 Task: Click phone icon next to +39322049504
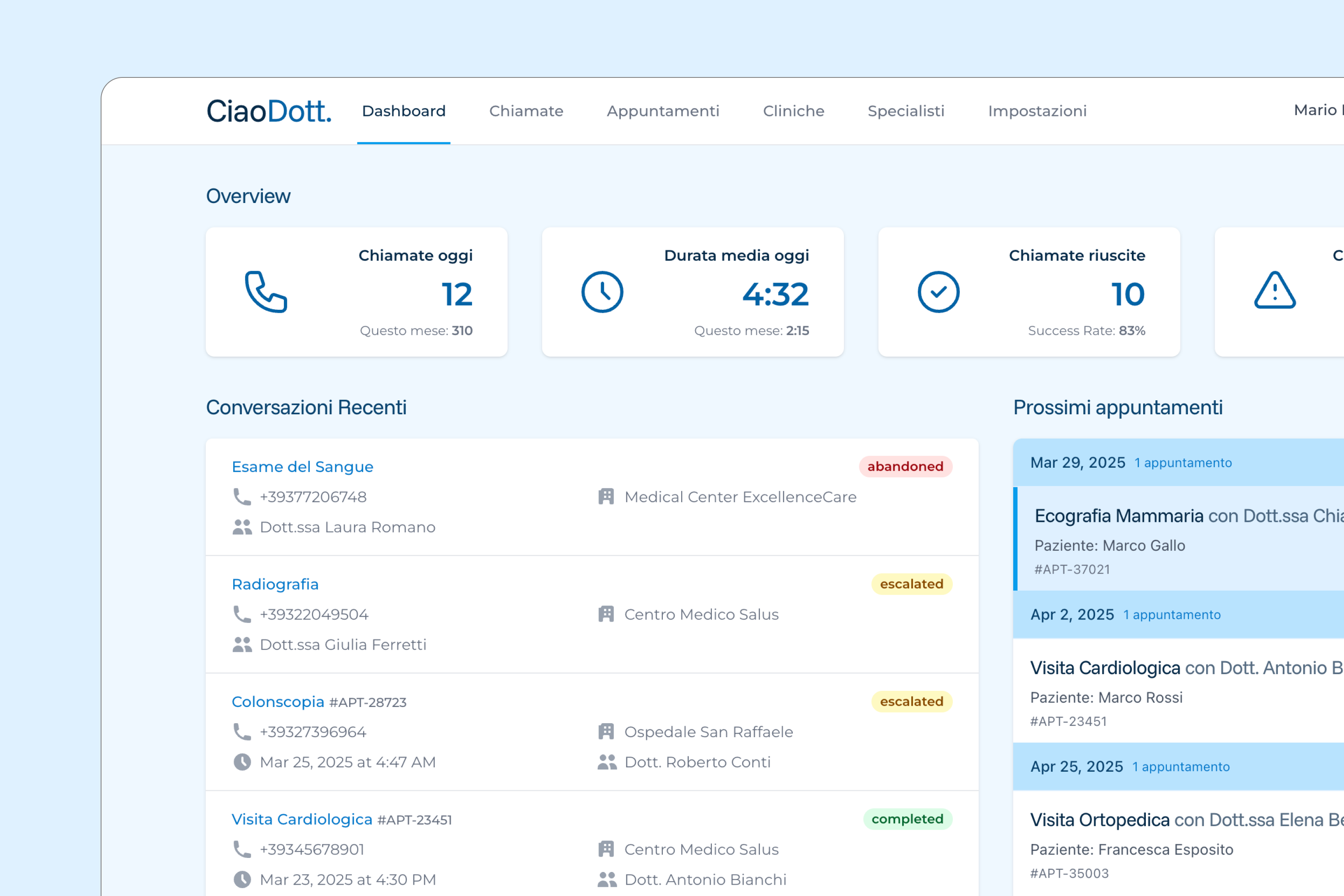(x=242, y=614)
